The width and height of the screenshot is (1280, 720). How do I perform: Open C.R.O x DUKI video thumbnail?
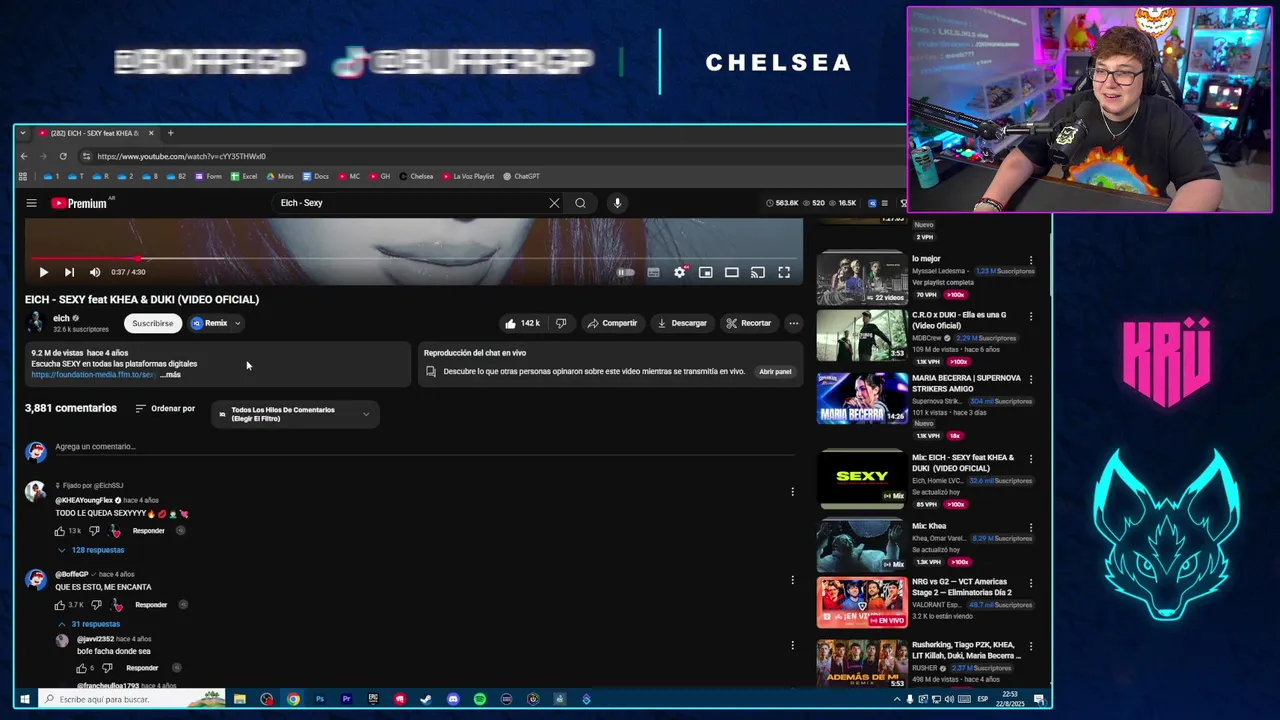click(x=862, y=335)
